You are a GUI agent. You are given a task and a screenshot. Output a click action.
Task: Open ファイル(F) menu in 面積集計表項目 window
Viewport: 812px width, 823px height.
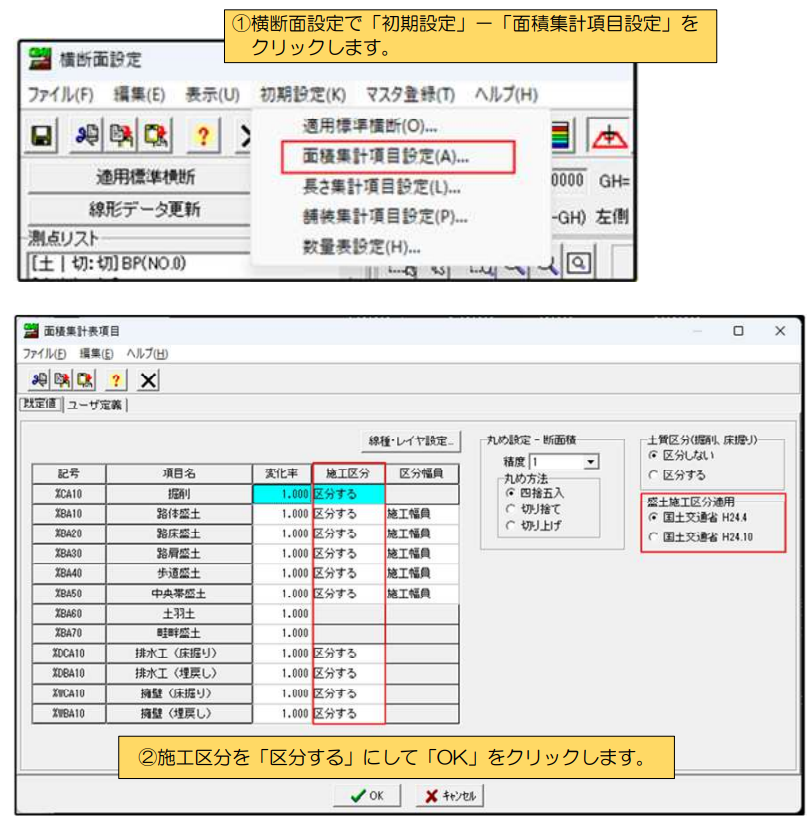coord(45,353)
